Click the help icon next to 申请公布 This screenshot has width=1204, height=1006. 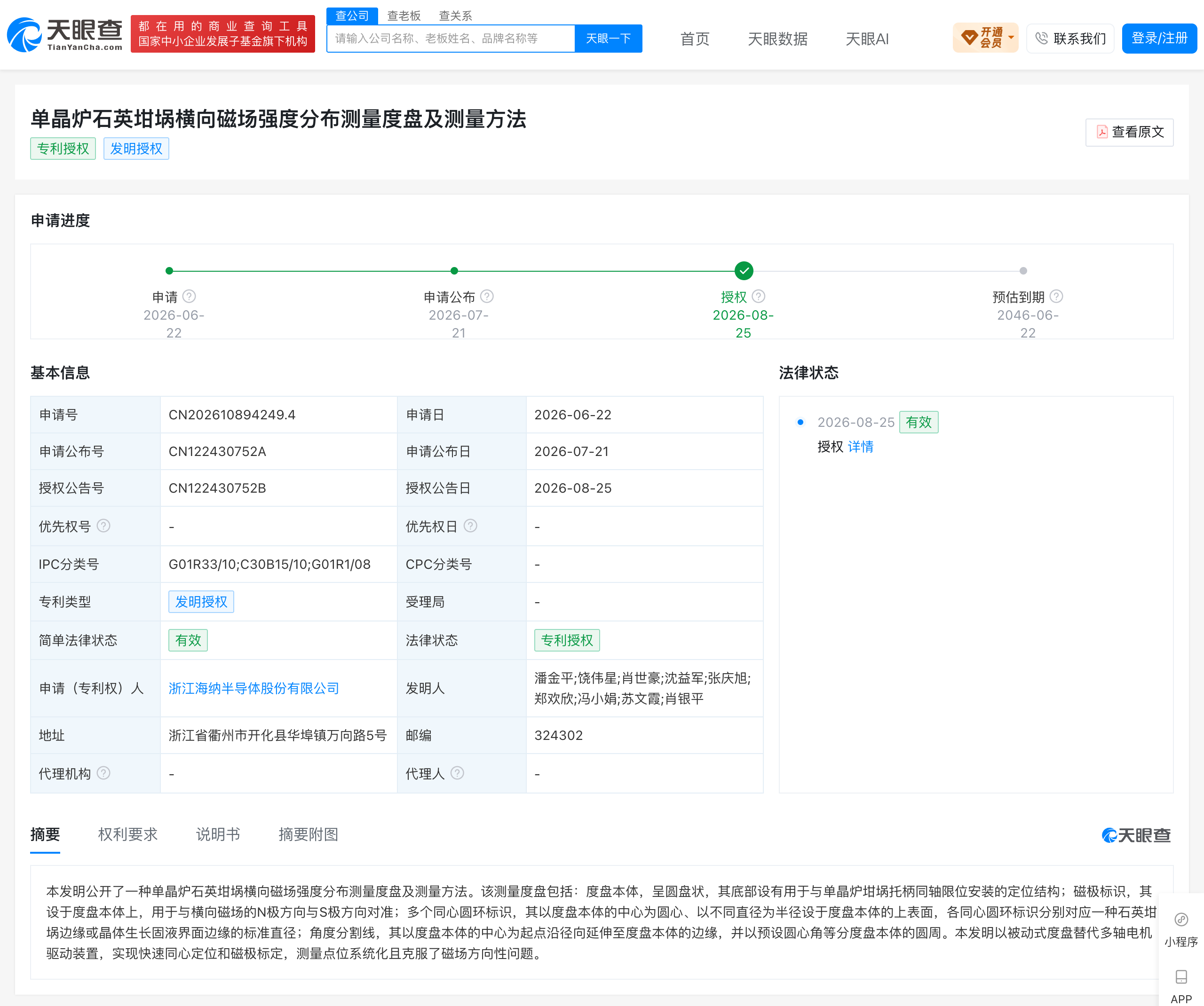(487, 296)
